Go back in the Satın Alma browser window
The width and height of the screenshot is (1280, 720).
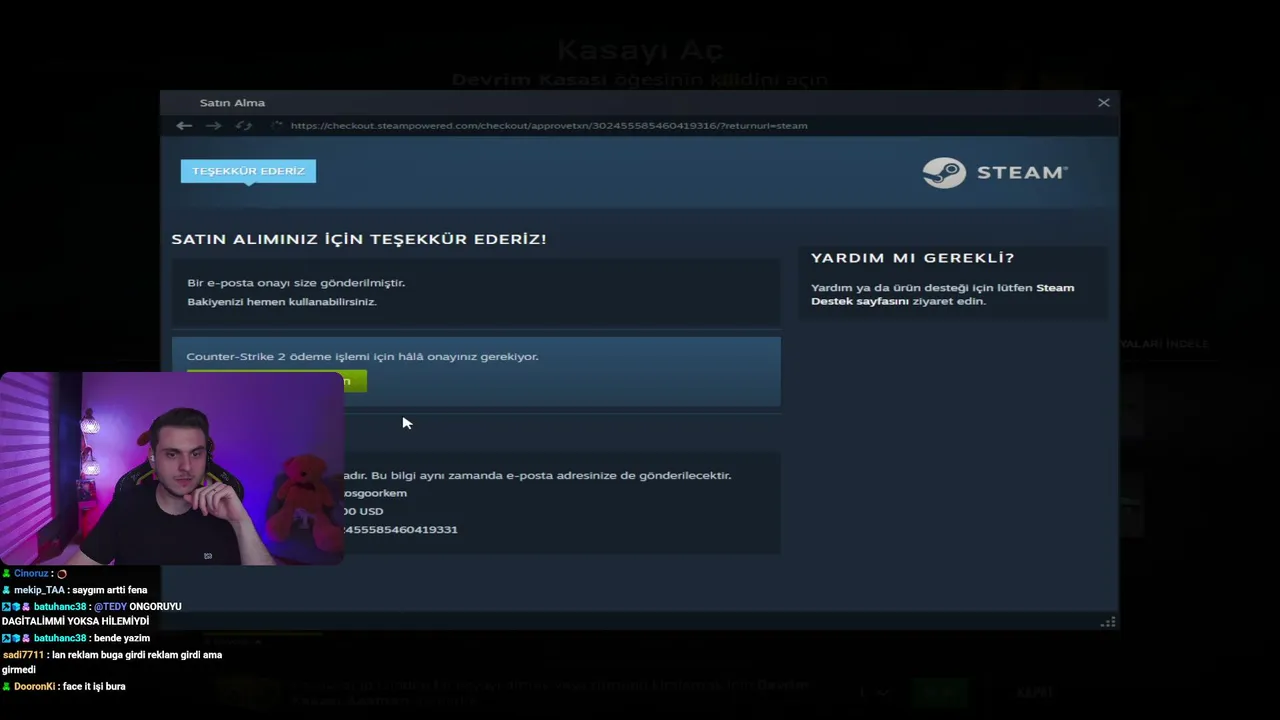pyautogui.click(x=184, y=125)
